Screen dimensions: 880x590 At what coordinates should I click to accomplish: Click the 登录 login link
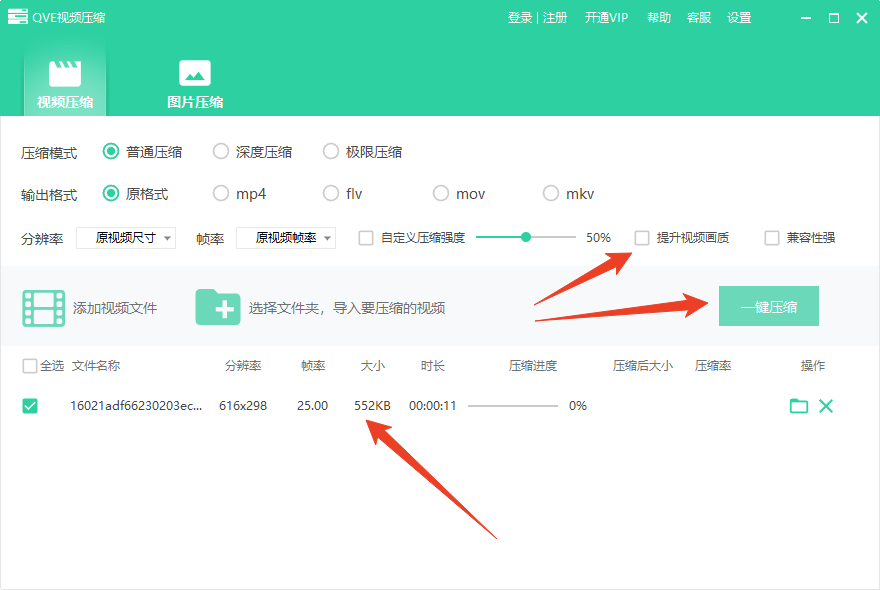519,18
